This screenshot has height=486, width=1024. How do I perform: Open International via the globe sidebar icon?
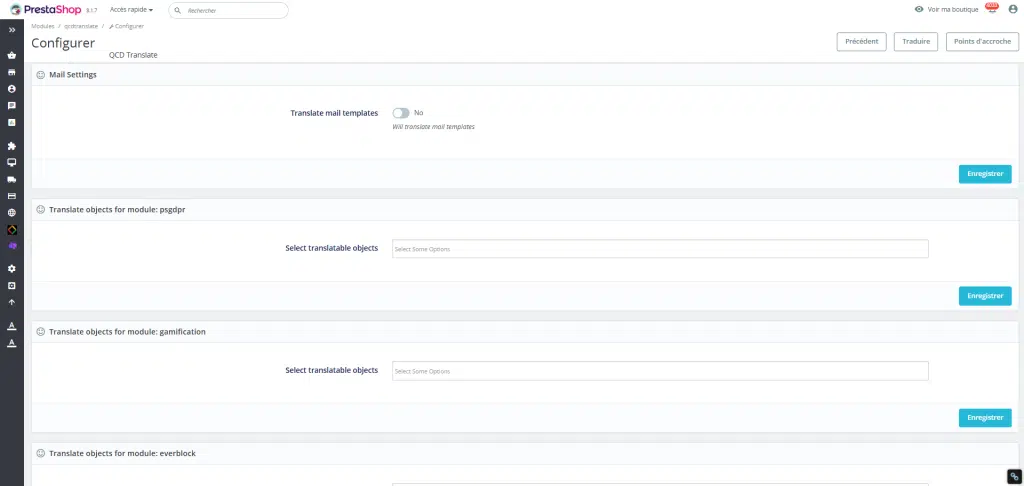(12, 212)
